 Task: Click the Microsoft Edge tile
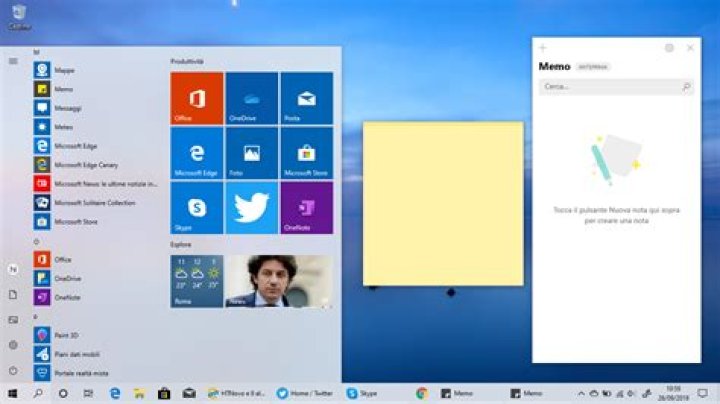197,153
